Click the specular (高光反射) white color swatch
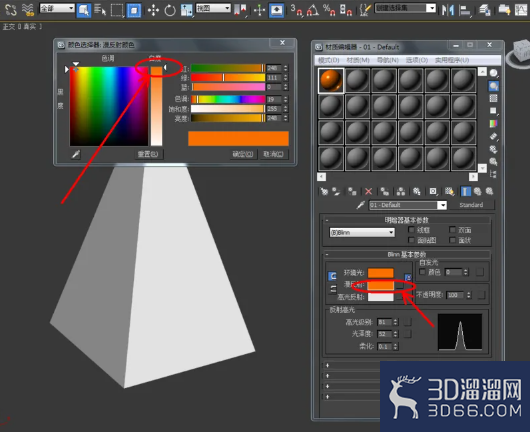The image size is (530, 432). [x=381, y=297]
